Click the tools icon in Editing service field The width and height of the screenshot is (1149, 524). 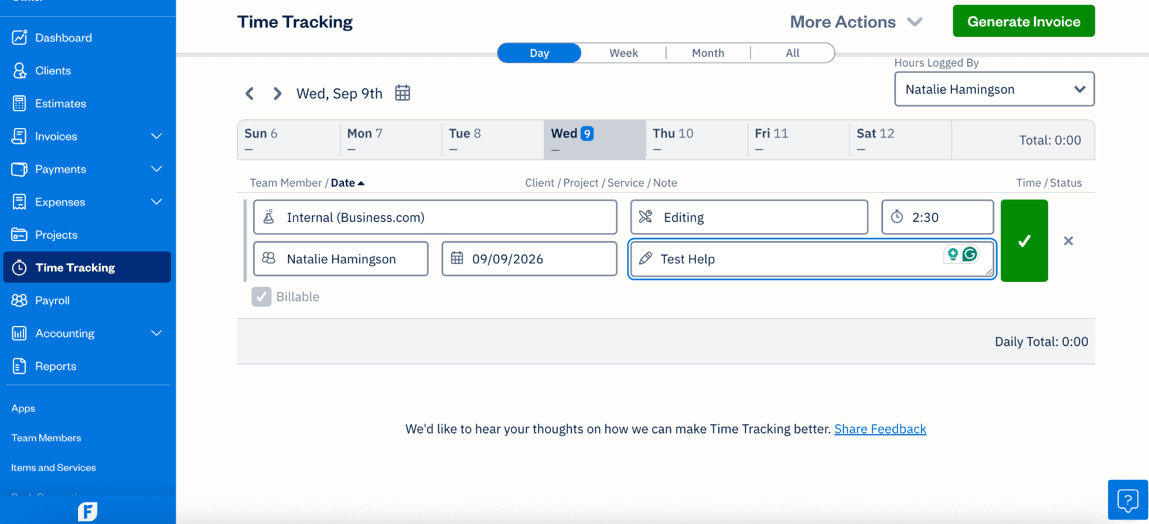[x=646, y=217]
